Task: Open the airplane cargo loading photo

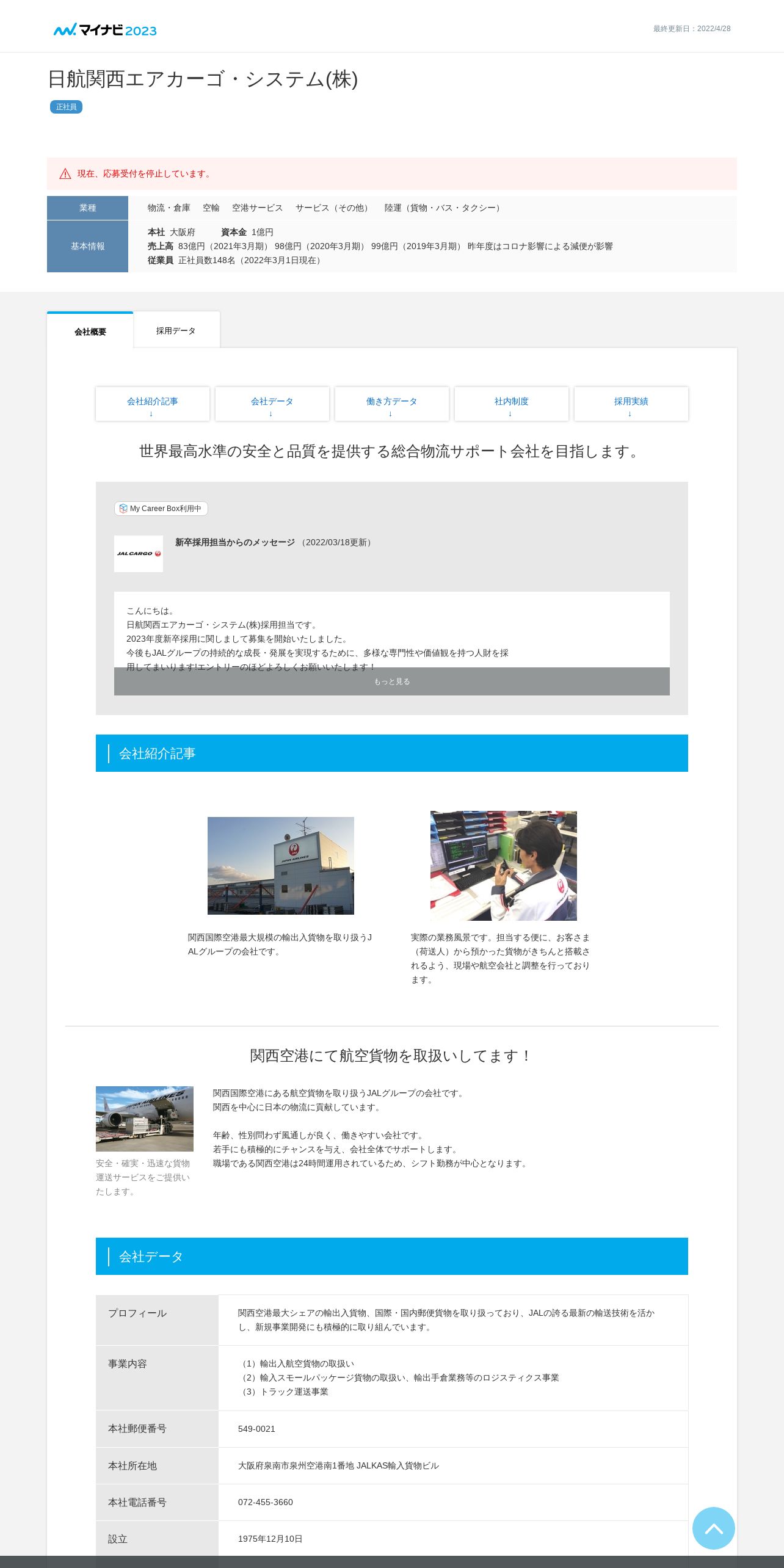Action: tap(145, 1119)
